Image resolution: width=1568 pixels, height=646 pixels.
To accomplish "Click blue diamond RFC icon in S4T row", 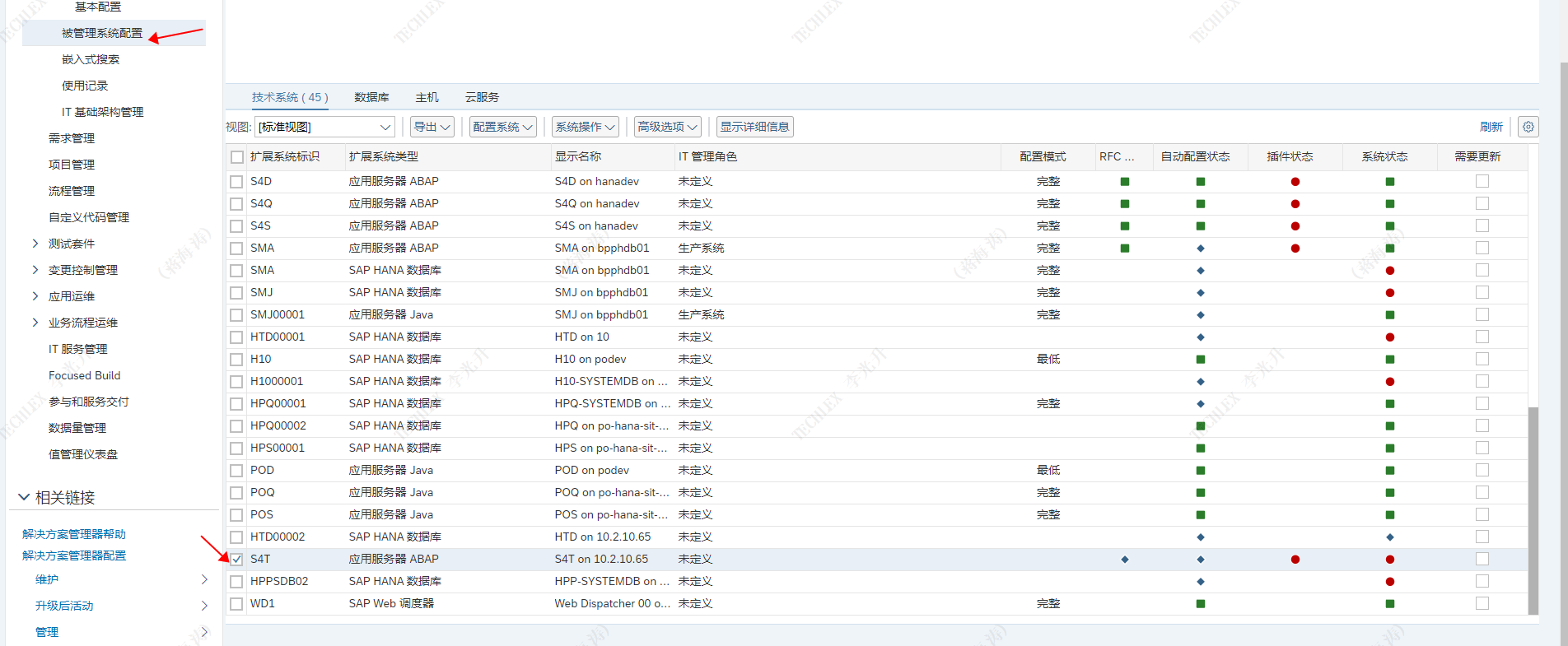I will (1125, 560).
